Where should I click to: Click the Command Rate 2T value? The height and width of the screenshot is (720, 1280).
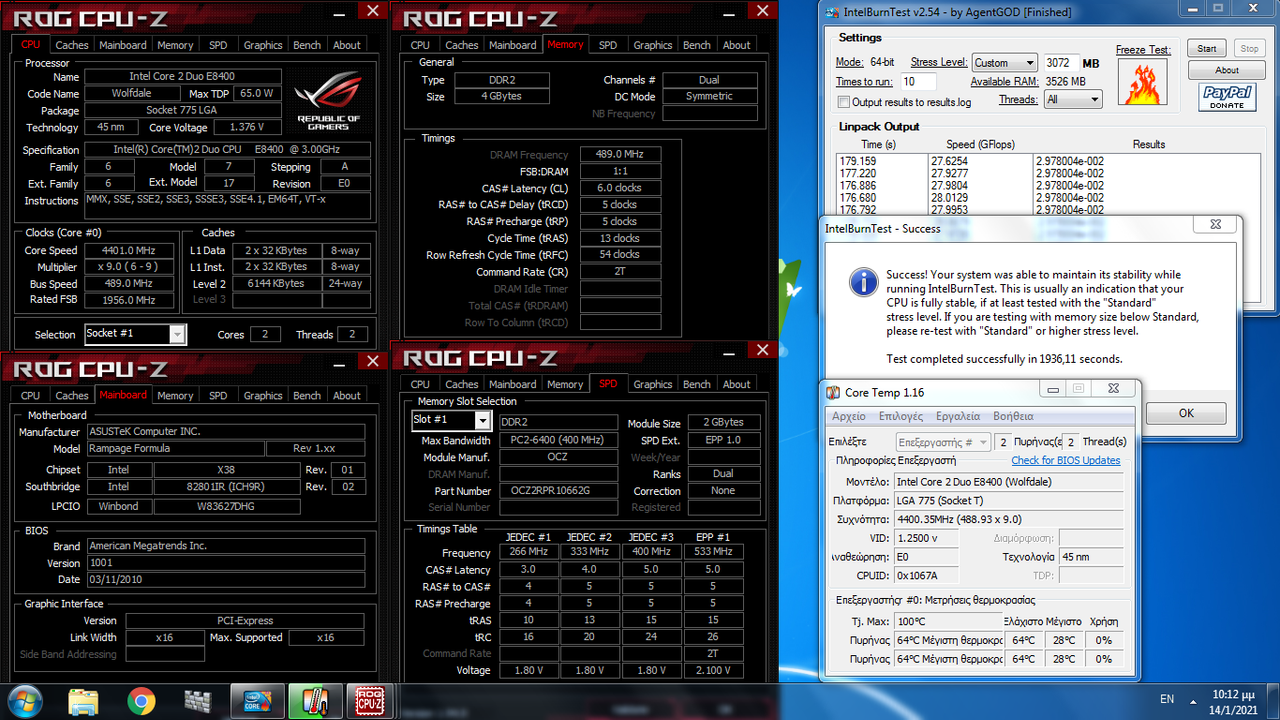pyautogui.click(x=619, y=271)
